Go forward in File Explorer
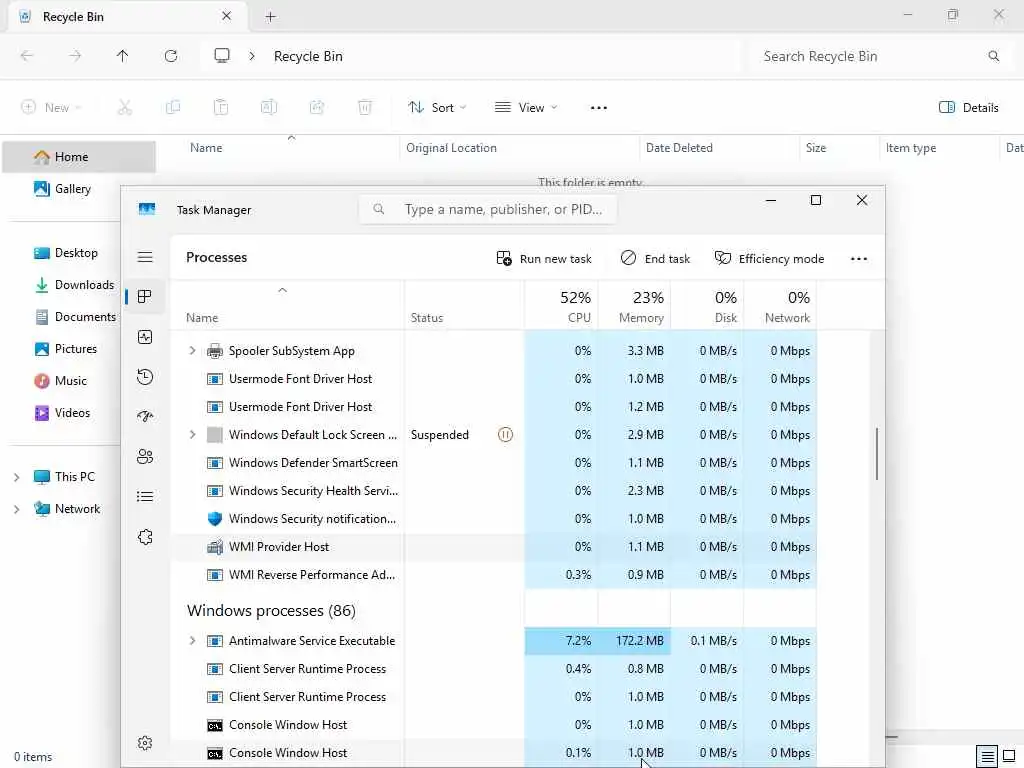The height and width of the screenshot is (768, 1024). (x=75, y=56)
